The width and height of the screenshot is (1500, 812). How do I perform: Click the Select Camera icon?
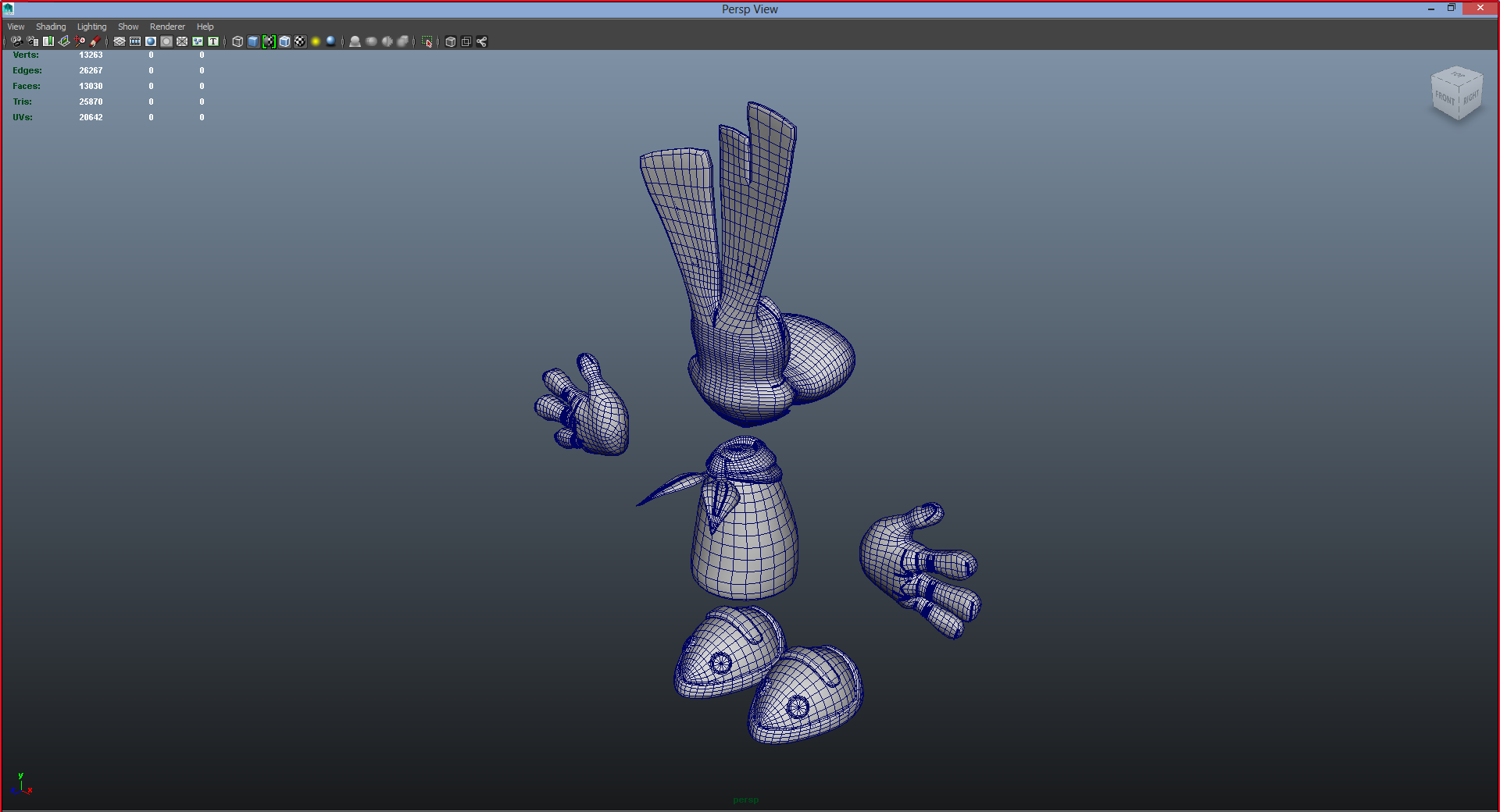pyautogui.click(x=16, y=41)
